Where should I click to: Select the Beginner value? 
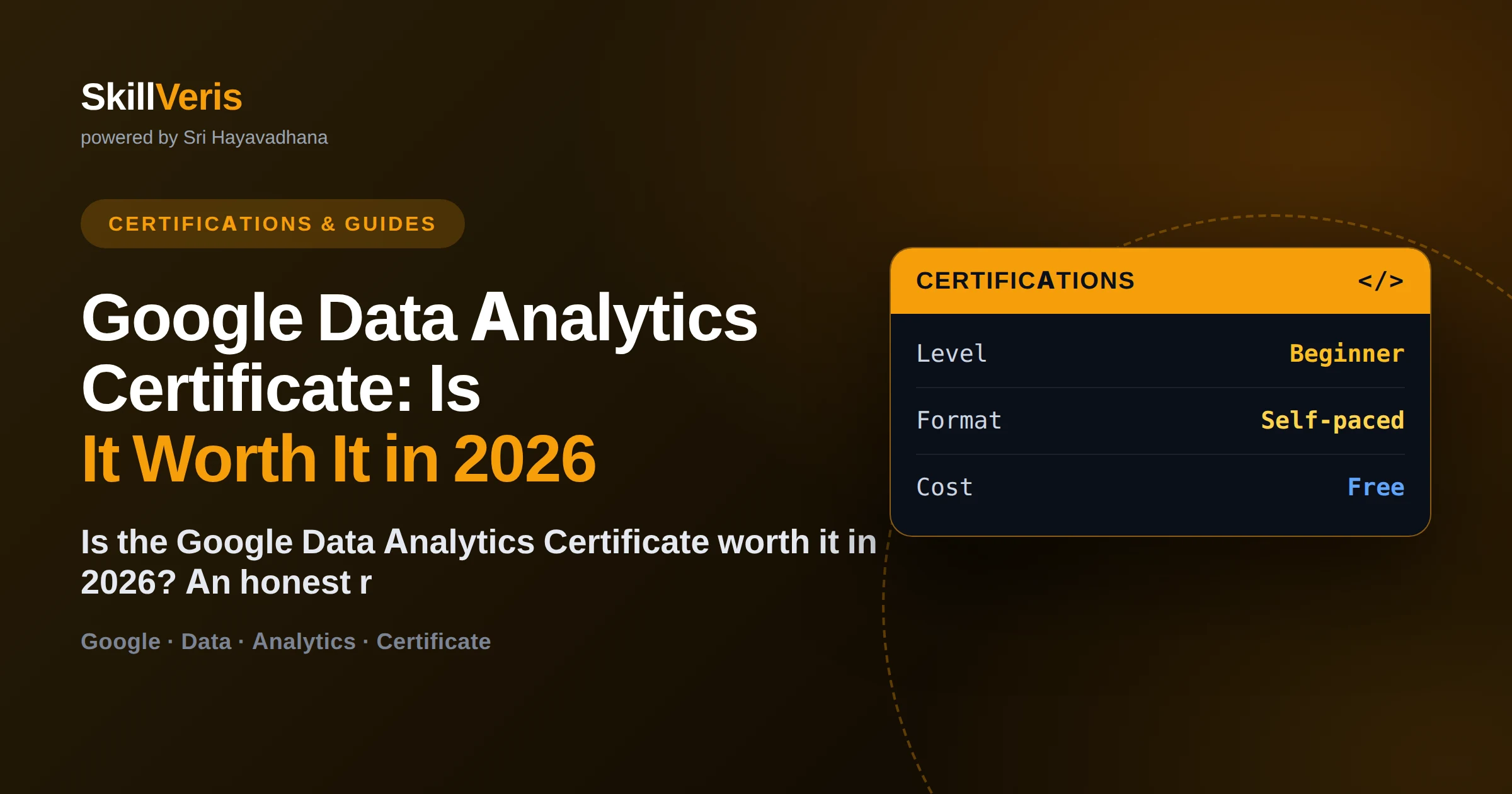[1347, 354]
